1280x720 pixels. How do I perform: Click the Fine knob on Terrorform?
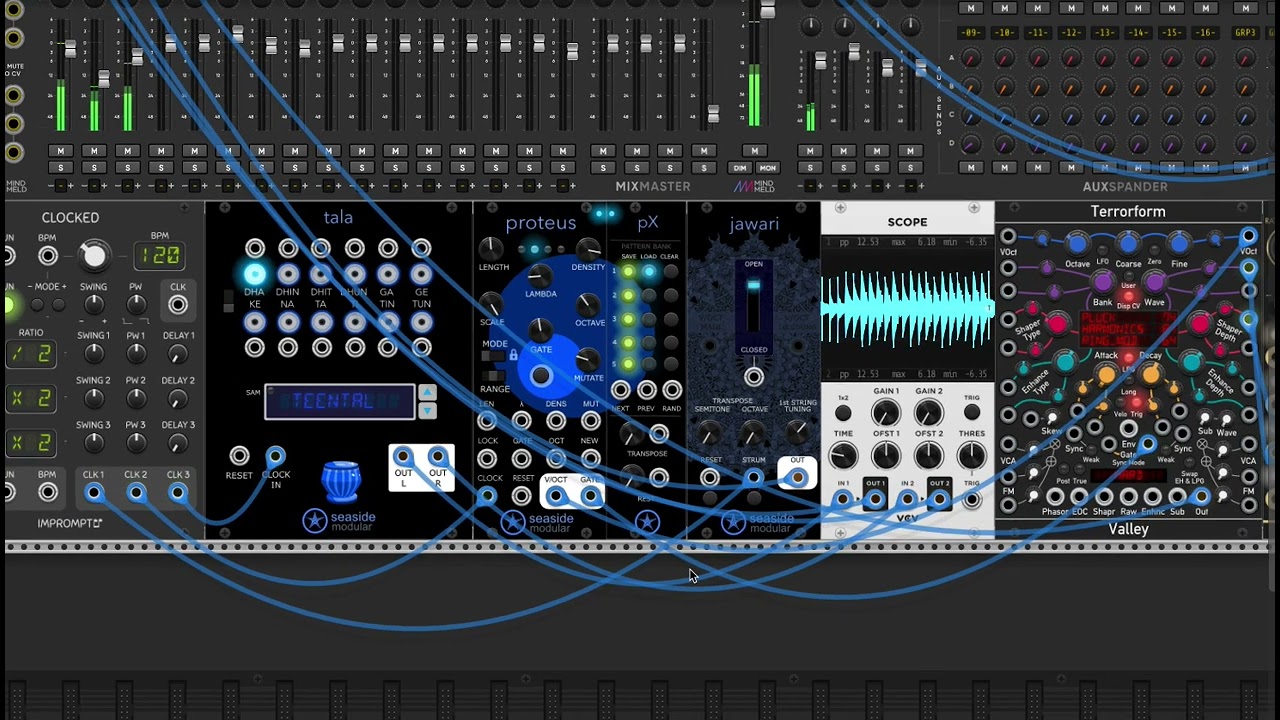pyautogui.click(x=1179, y=244)
